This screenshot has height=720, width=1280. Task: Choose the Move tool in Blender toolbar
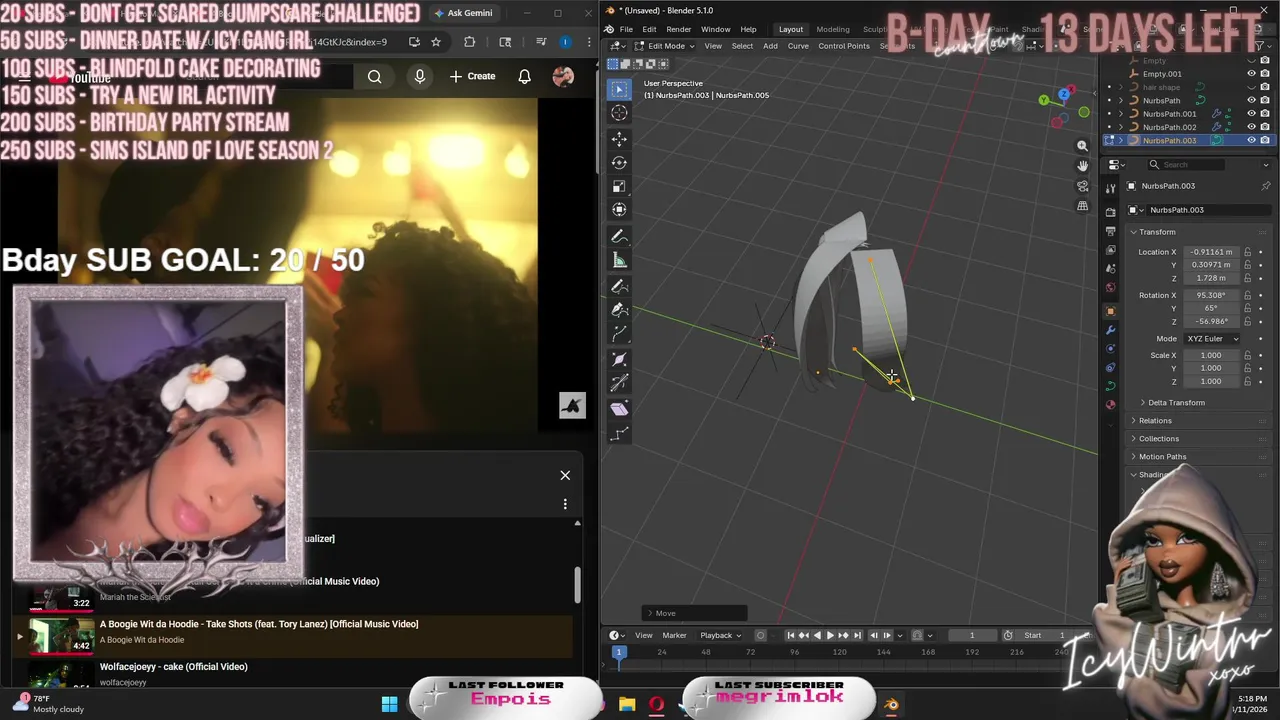619,138
